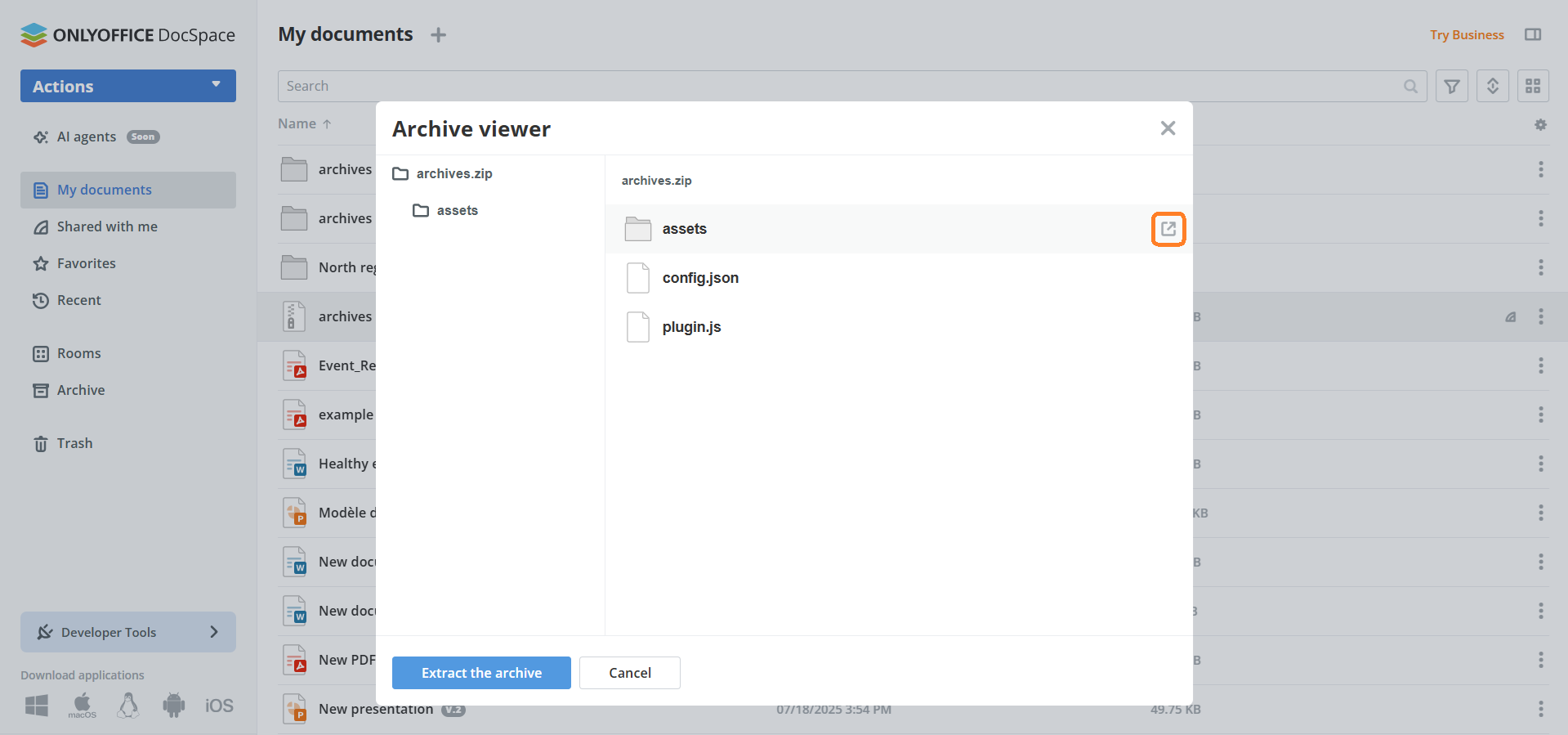Open the filter options
The image size is (1568, 735).
(1452, 86)
